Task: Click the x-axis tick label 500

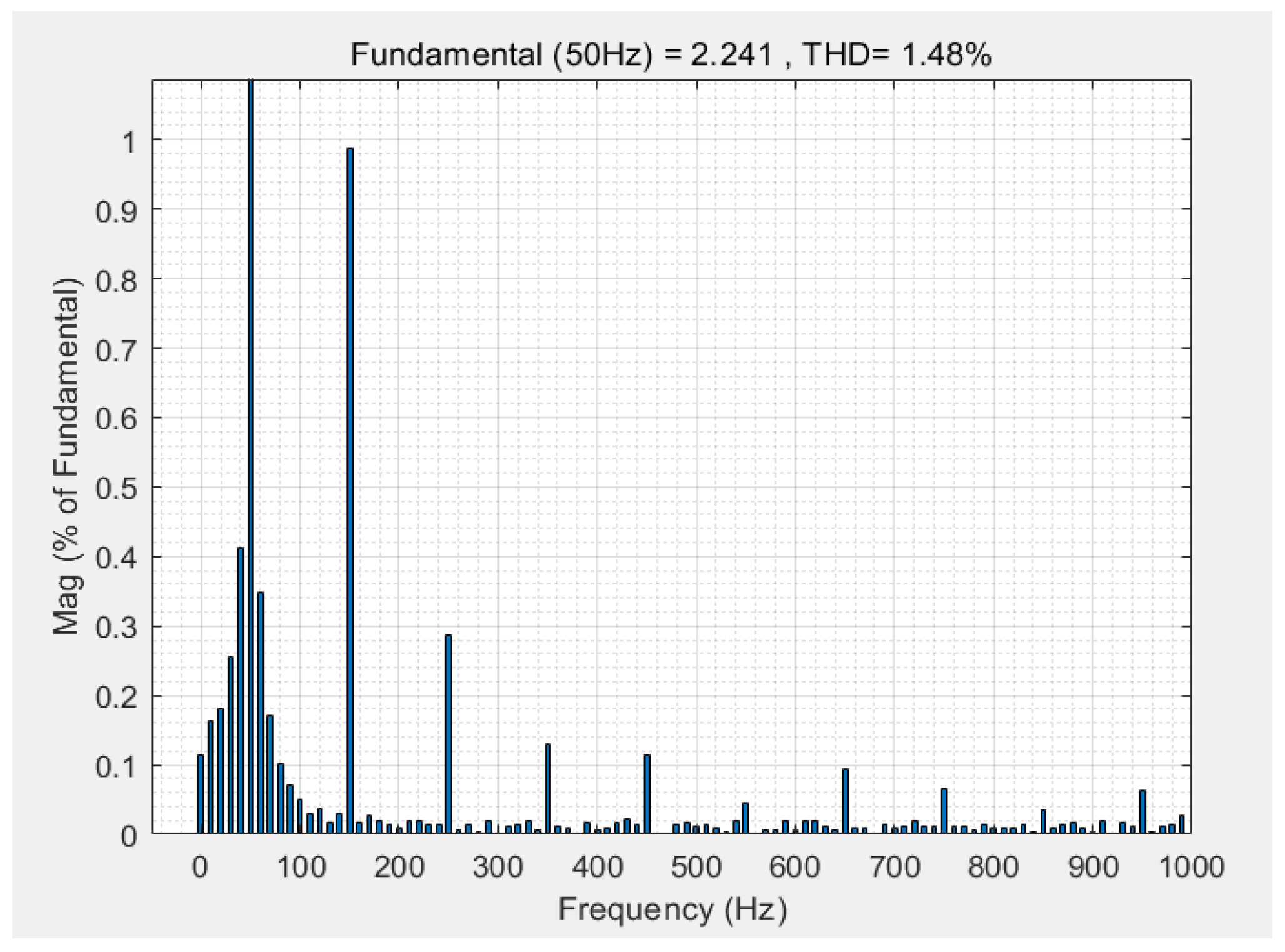Action: pos(696,868)
